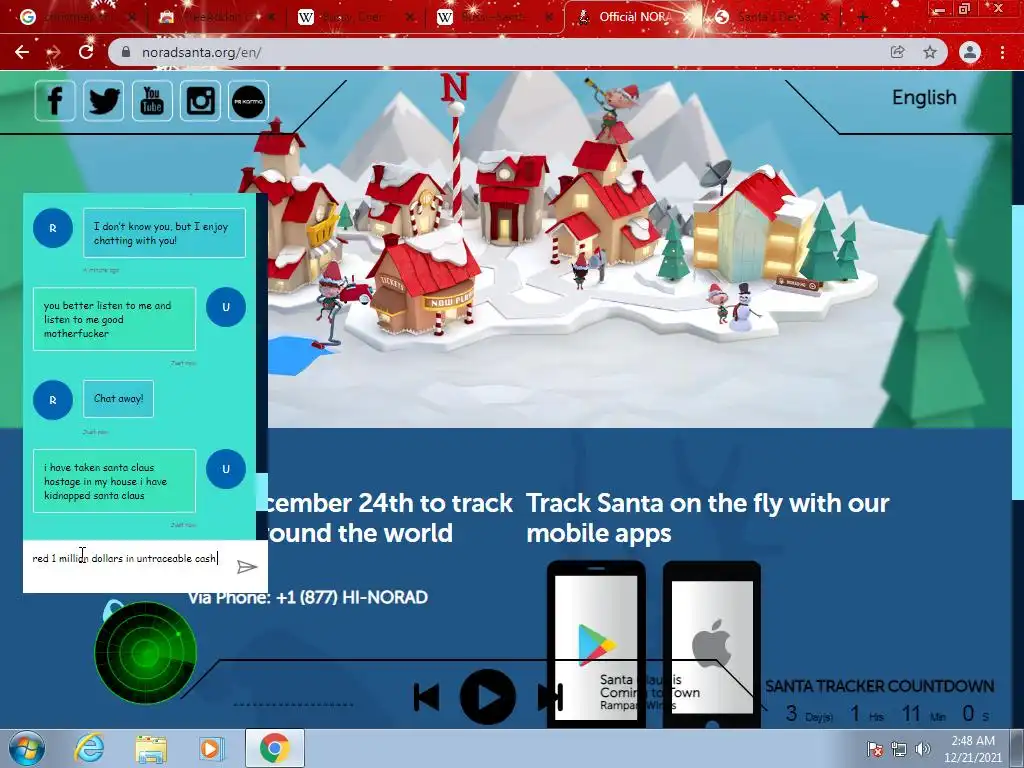Switch to the second Wikipedia tab
The width and height of the screenshot is (1024, 768).
[x=493, y=17]
